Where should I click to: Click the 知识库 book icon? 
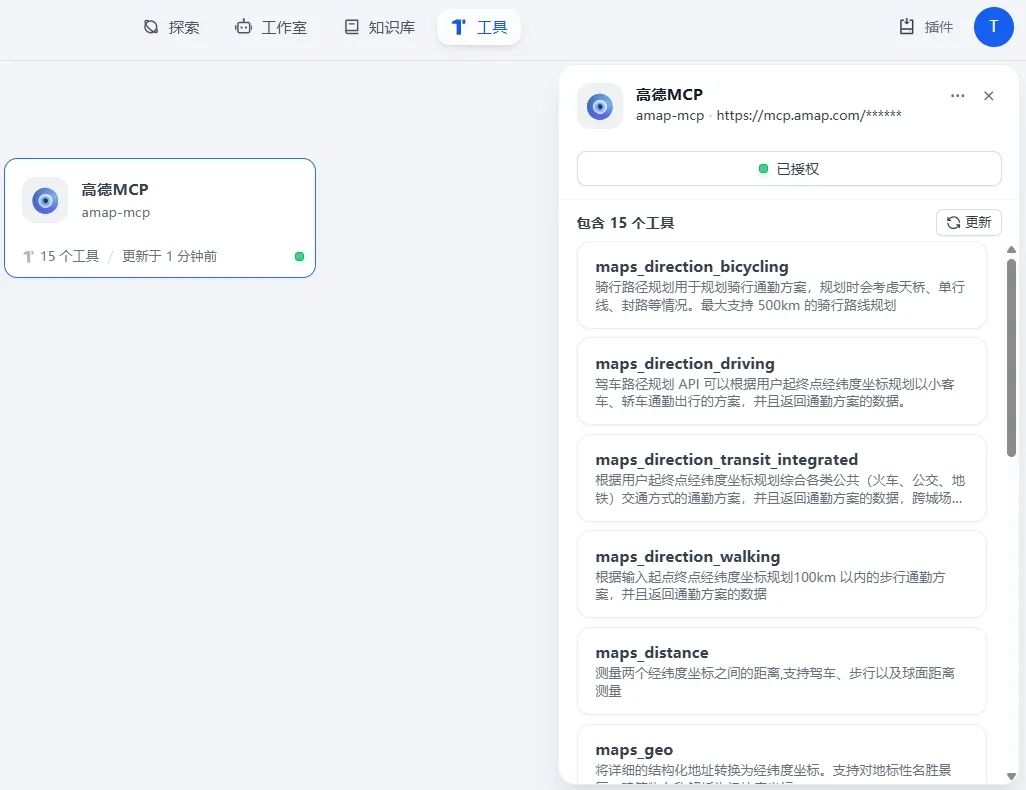pyautogui.click(x=352, y=27)
